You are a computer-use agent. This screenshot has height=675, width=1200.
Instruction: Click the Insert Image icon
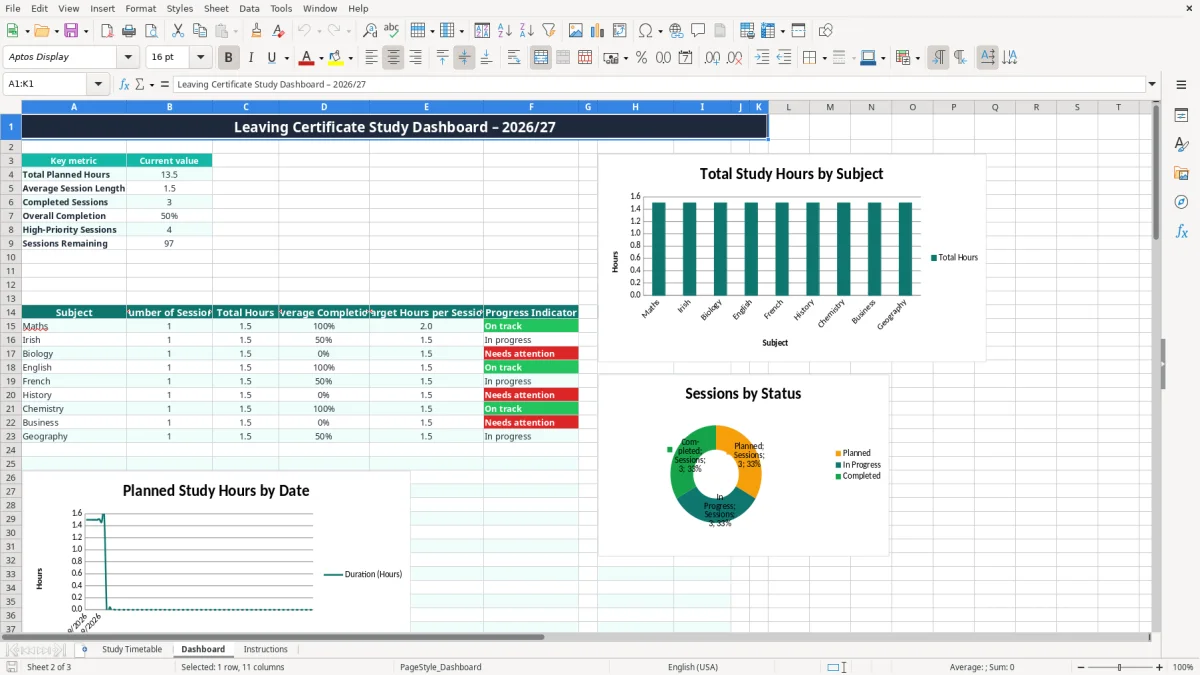tap(576, 31)
